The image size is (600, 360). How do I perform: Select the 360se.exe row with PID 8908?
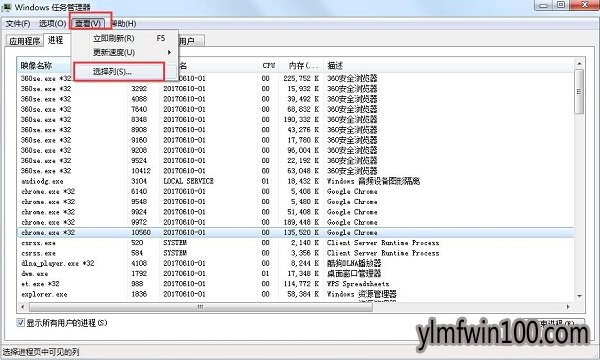[x=295, y=130]
